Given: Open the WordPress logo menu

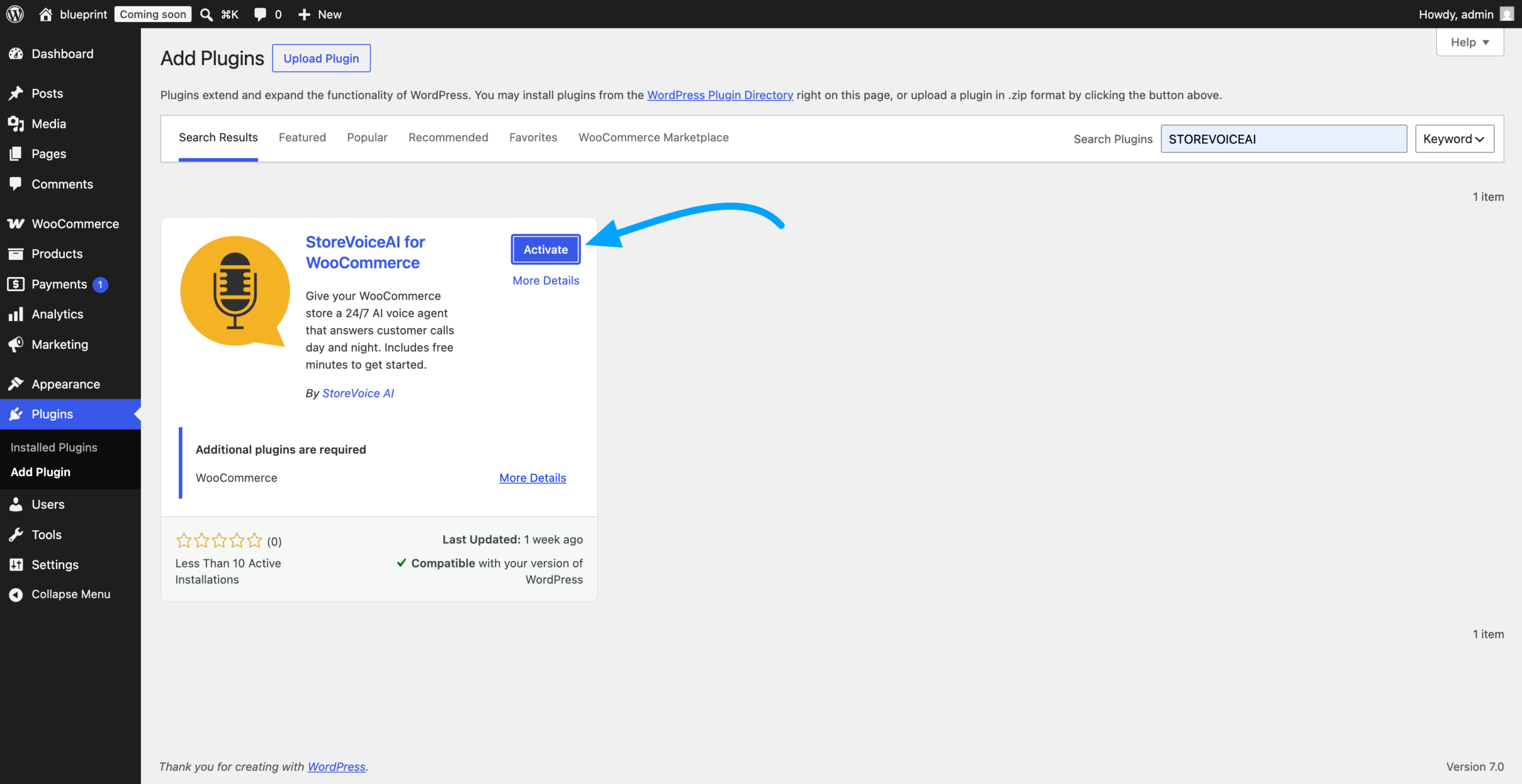Looking at the screenshot, I should (x=15, y=14).
